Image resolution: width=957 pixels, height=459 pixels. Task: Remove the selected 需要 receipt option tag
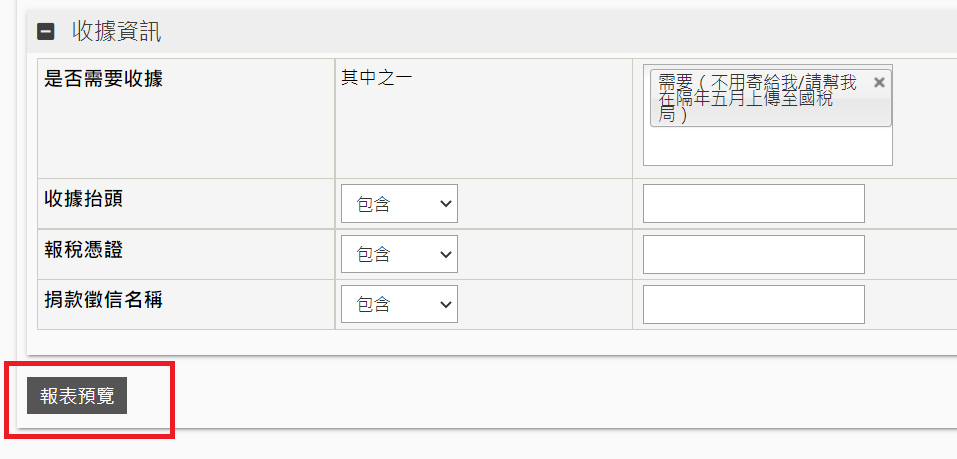click(x=879, y=82)
